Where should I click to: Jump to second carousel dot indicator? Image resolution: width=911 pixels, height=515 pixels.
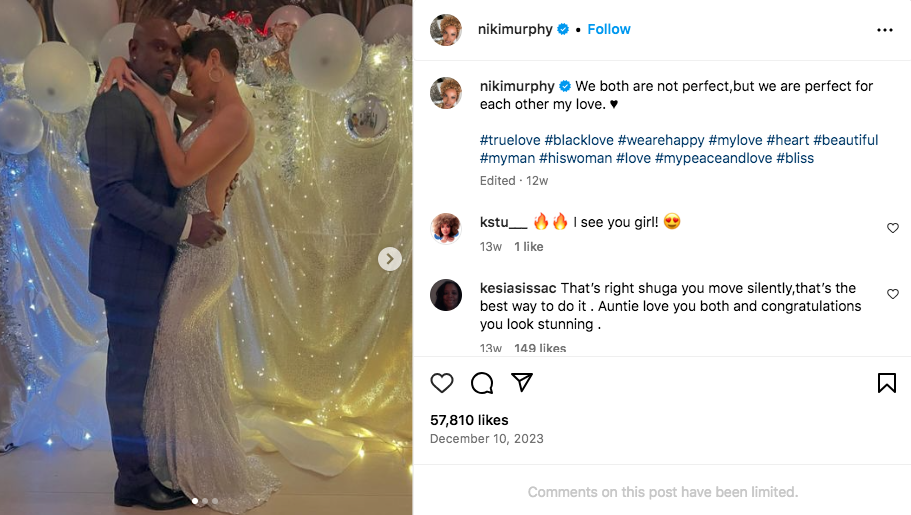[205, 501]
